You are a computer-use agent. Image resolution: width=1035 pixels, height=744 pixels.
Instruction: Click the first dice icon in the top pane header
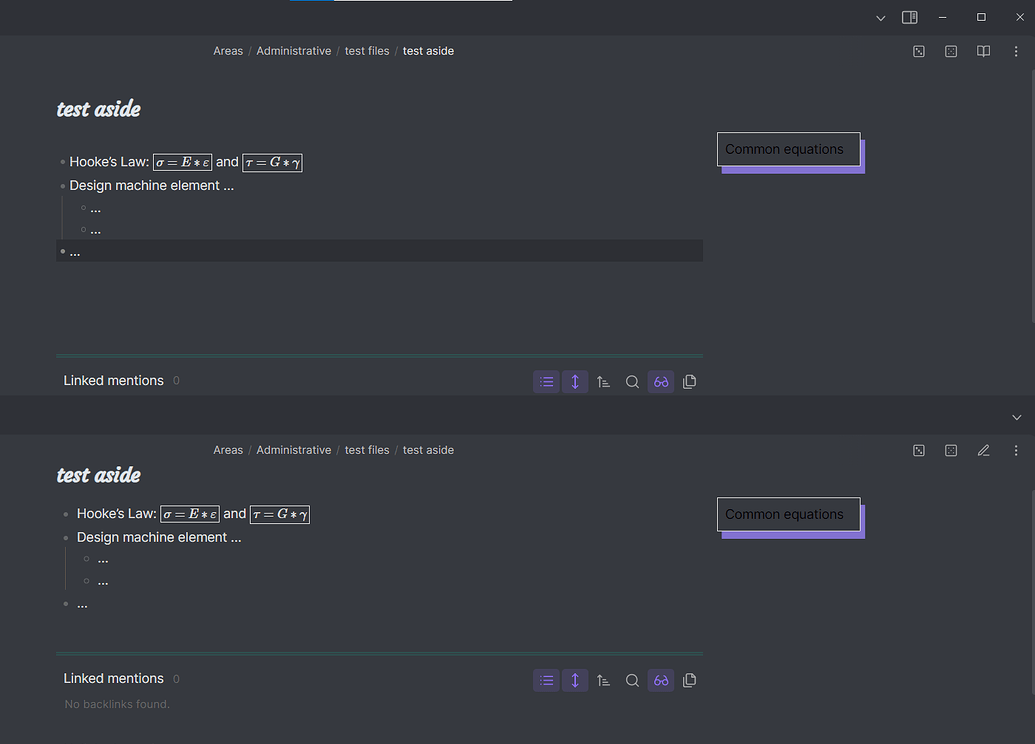click(x=918, y=50)
